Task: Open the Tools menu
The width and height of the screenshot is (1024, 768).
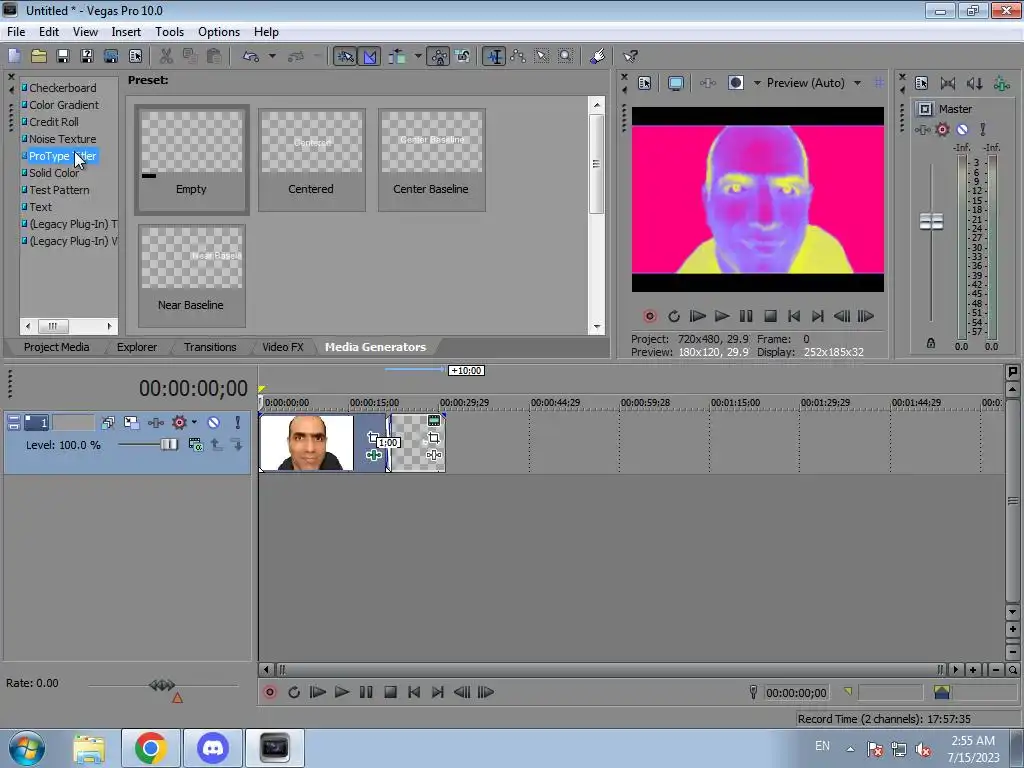Action: point(169,32)
